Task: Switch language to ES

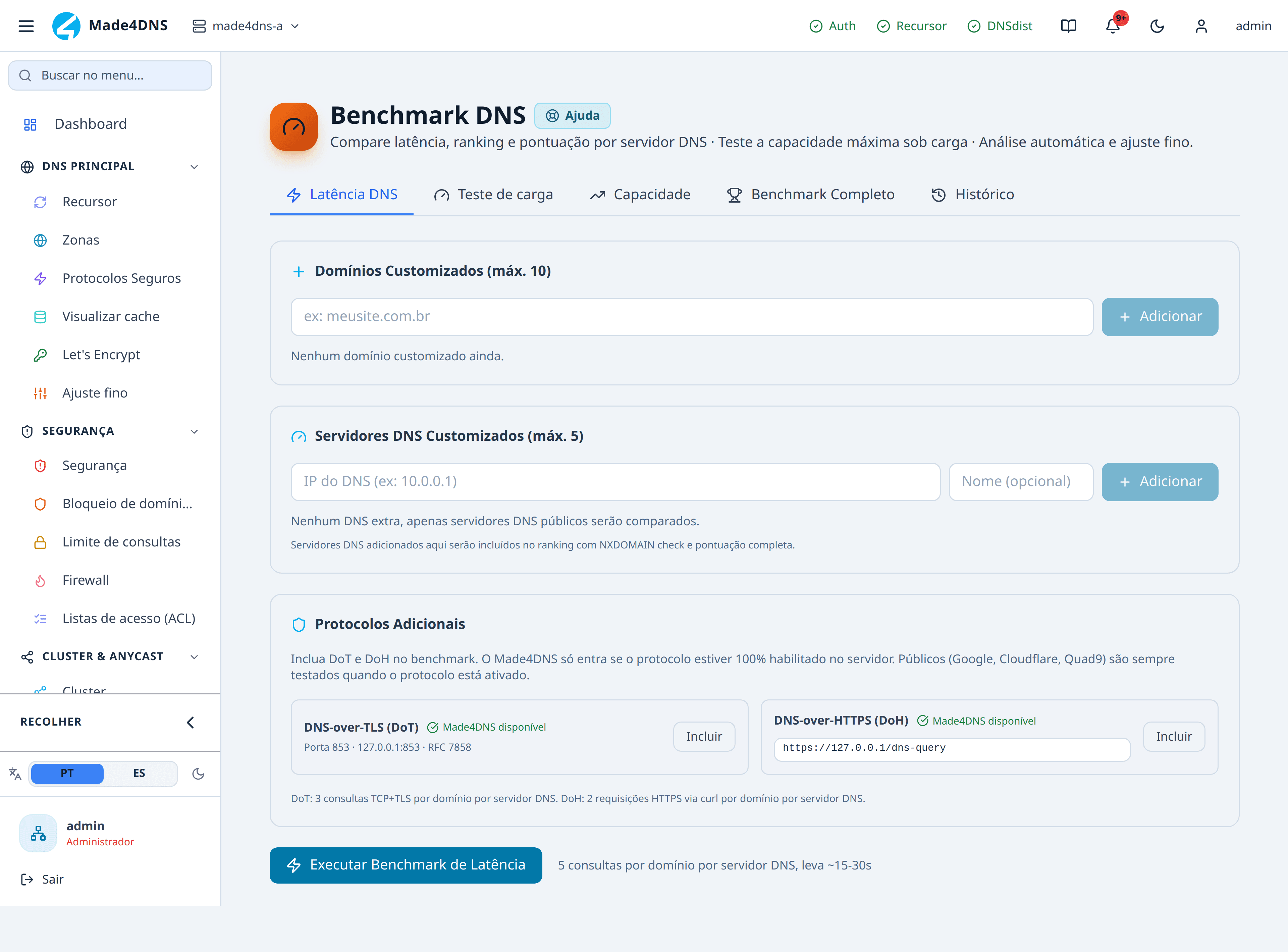Action: [x=139, y=773]
